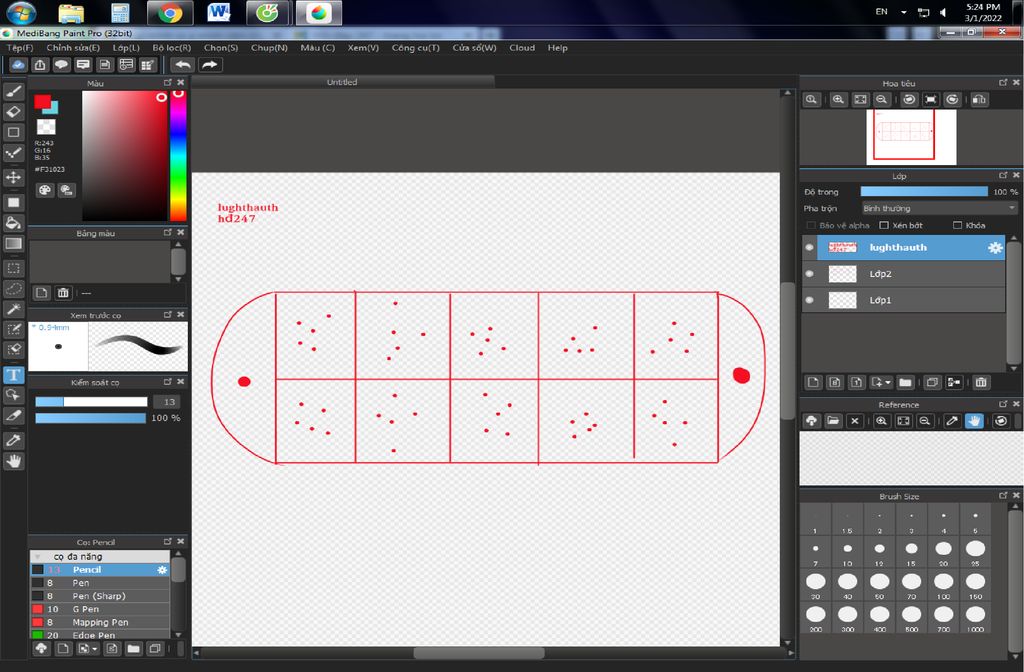Choose brush size 100 in Brush Size panel
1024x672 pixels.
(943, 584)
